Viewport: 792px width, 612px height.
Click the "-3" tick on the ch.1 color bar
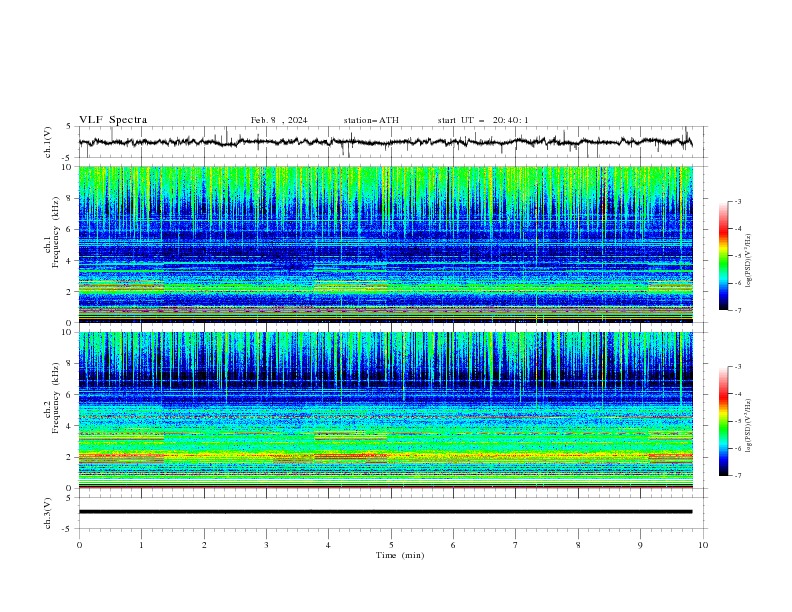tap(738, 201)
